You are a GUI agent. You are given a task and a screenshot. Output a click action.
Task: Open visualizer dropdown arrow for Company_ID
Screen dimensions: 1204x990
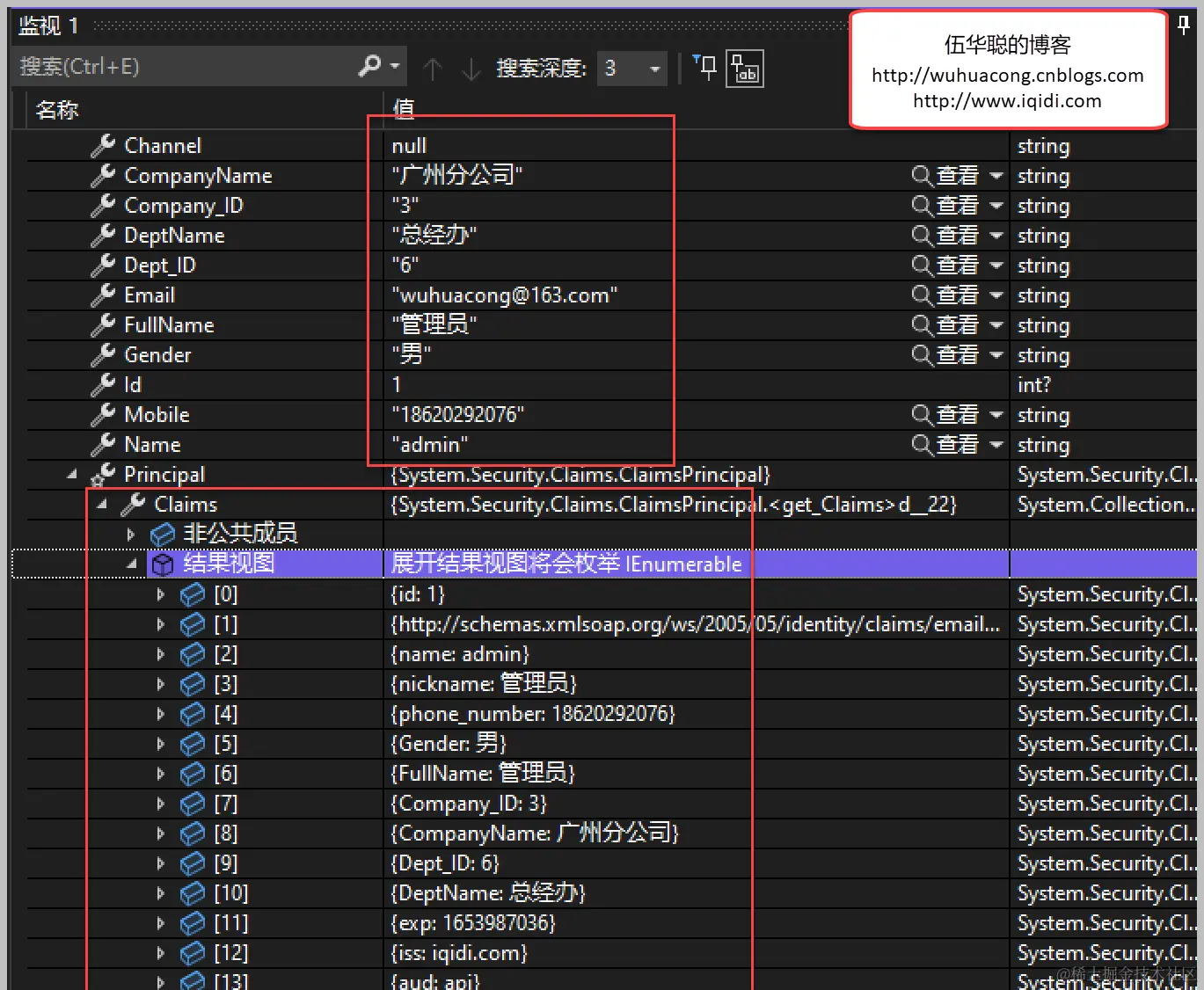pyautogui.click(x=996, y=206)
